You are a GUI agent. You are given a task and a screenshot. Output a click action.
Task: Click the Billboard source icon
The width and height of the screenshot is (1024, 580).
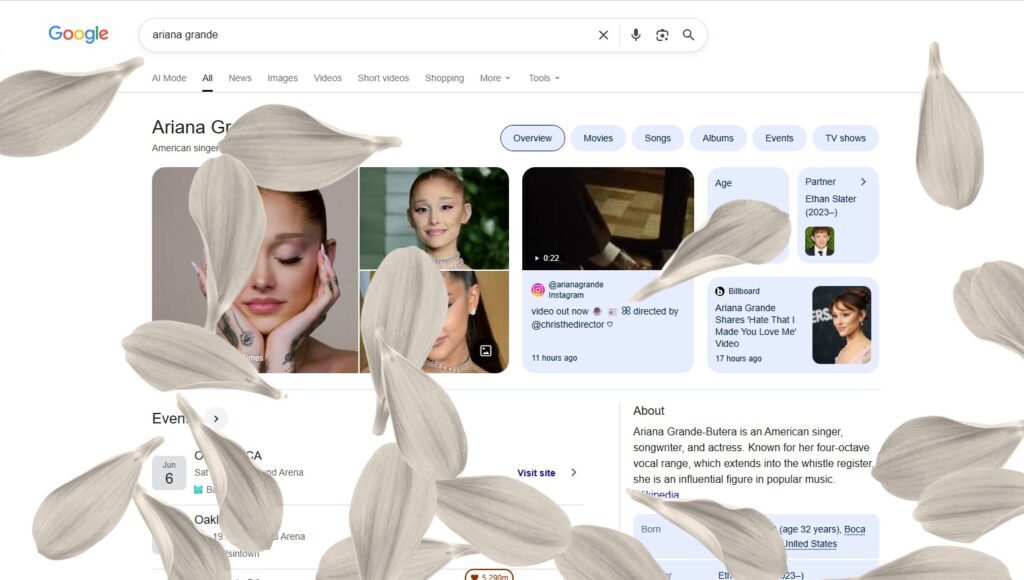pos(720,291)
